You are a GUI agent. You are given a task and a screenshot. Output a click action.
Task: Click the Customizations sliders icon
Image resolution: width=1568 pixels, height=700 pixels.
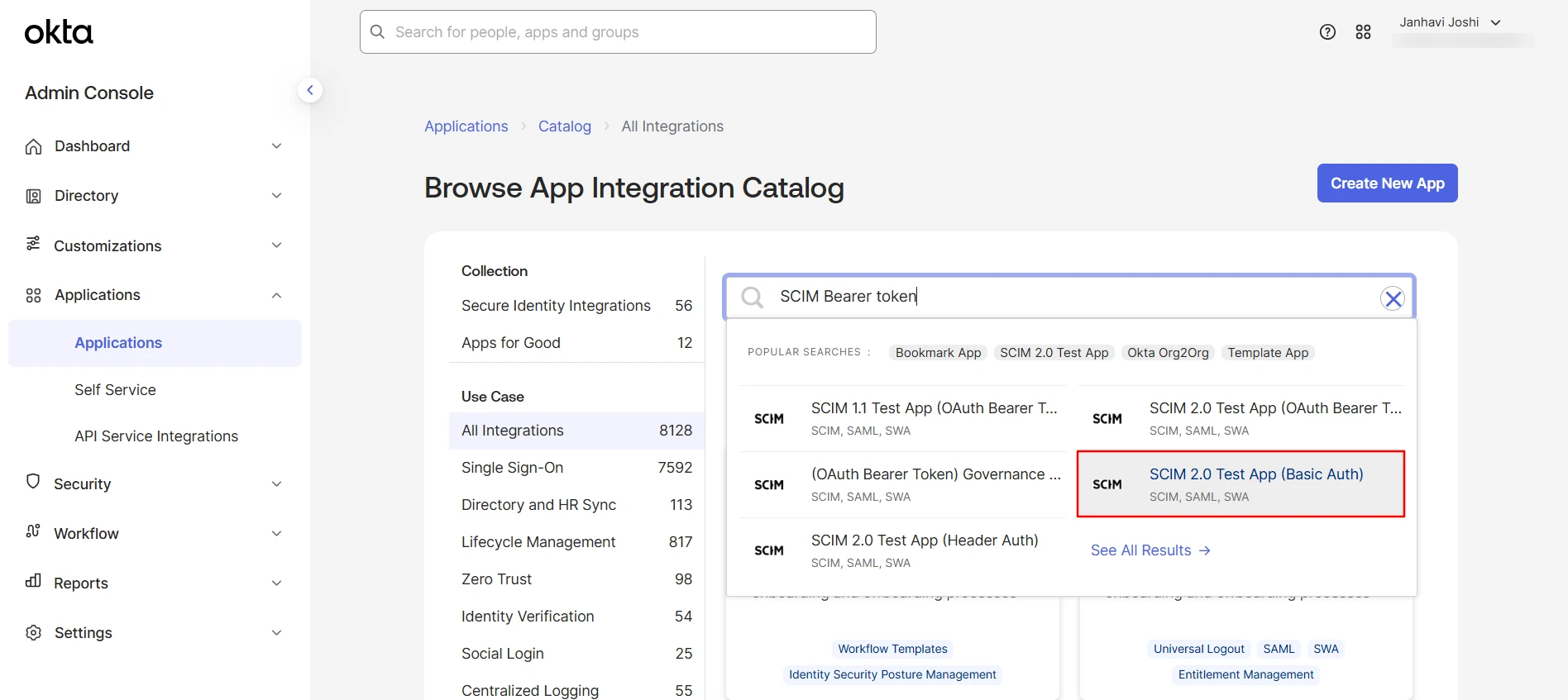click(x=33, y=244)
